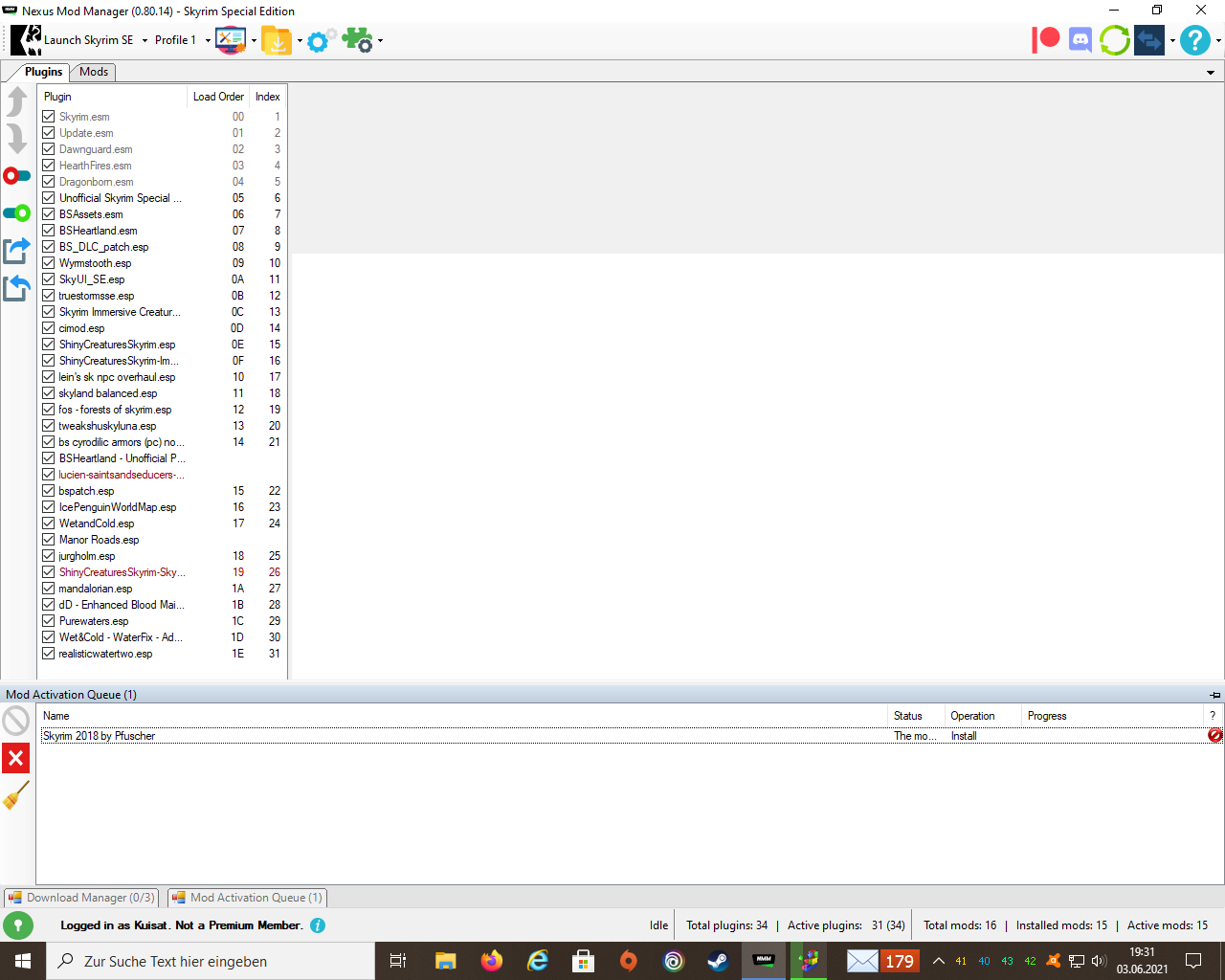Click the red disable all plugins icon
This screenshot has height=980, width=1225.
point(17,176)
